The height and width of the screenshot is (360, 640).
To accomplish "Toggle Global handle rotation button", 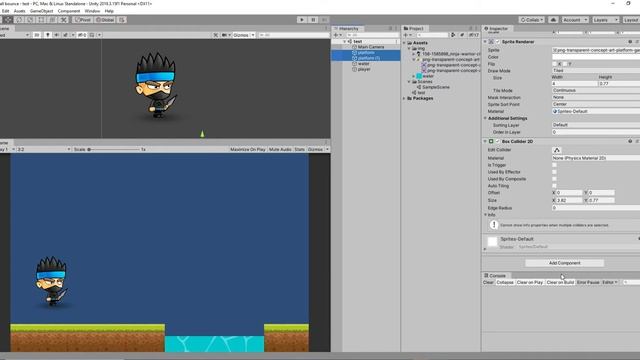I will point(105,20).
